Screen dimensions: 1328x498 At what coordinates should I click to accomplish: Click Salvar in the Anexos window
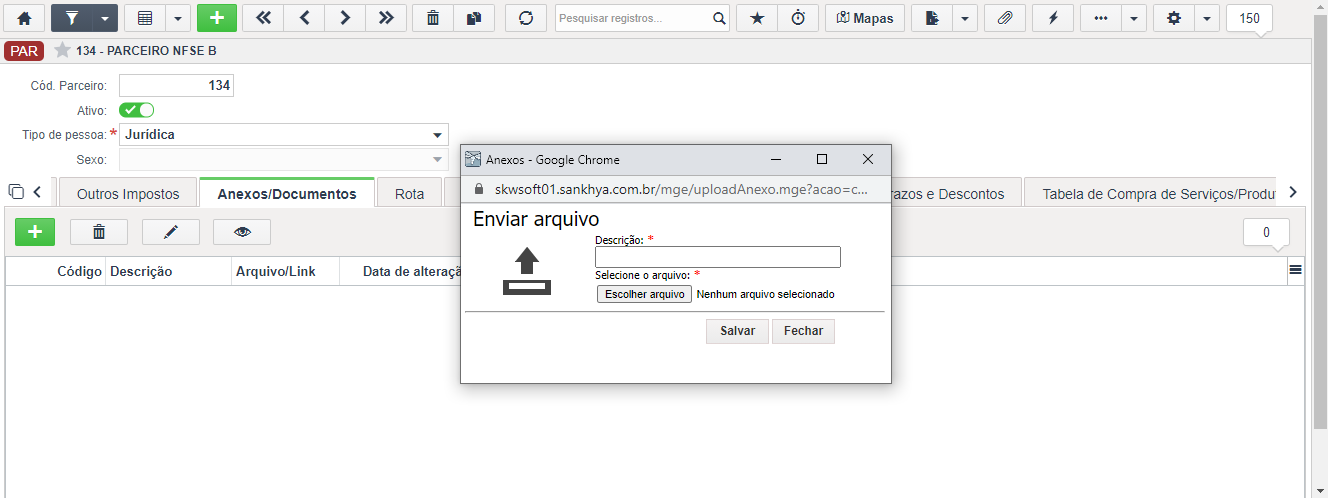[x=738, y=331]
